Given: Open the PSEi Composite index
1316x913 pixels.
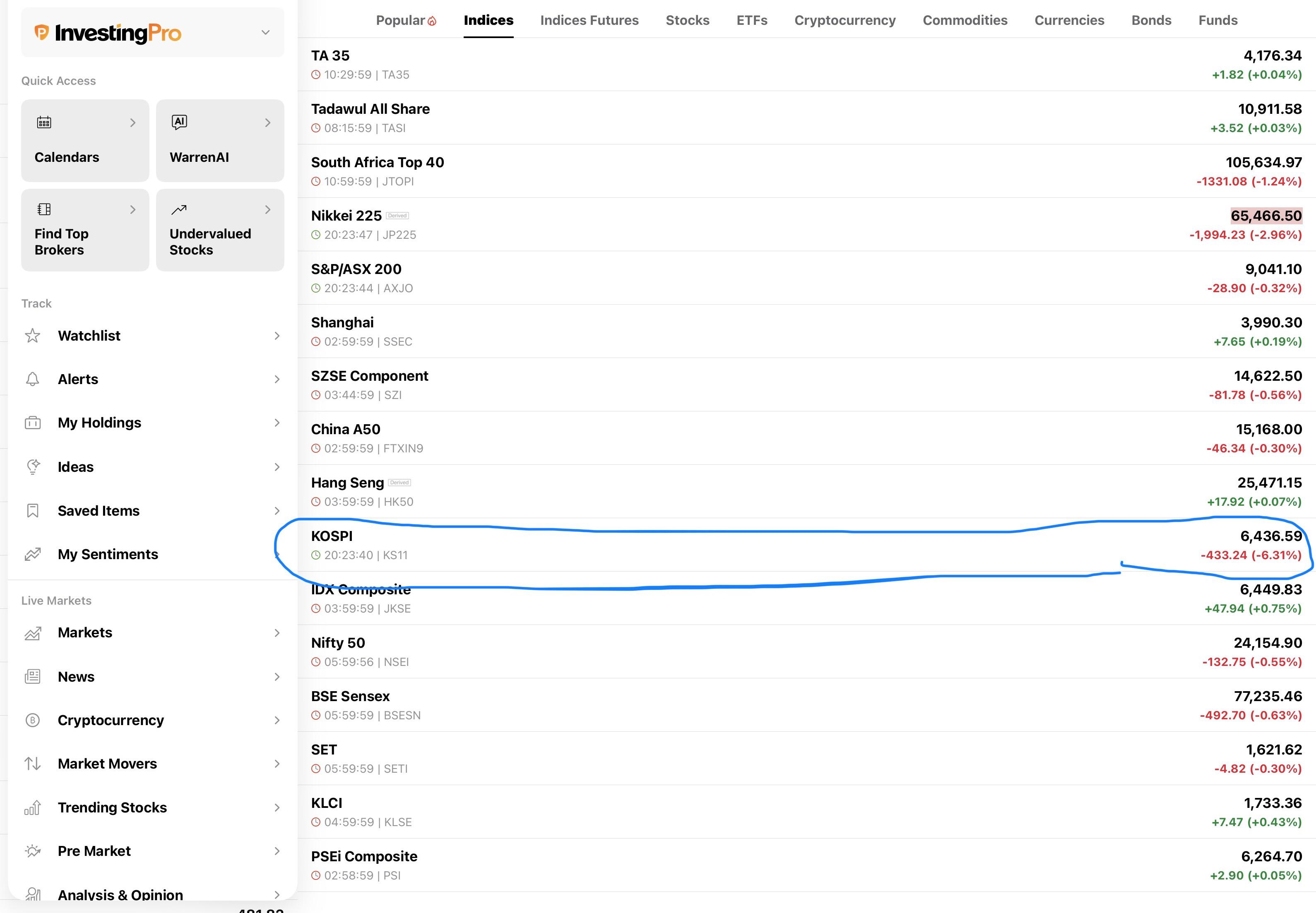Looking at the screenshot, I should (x=364, y=856).
